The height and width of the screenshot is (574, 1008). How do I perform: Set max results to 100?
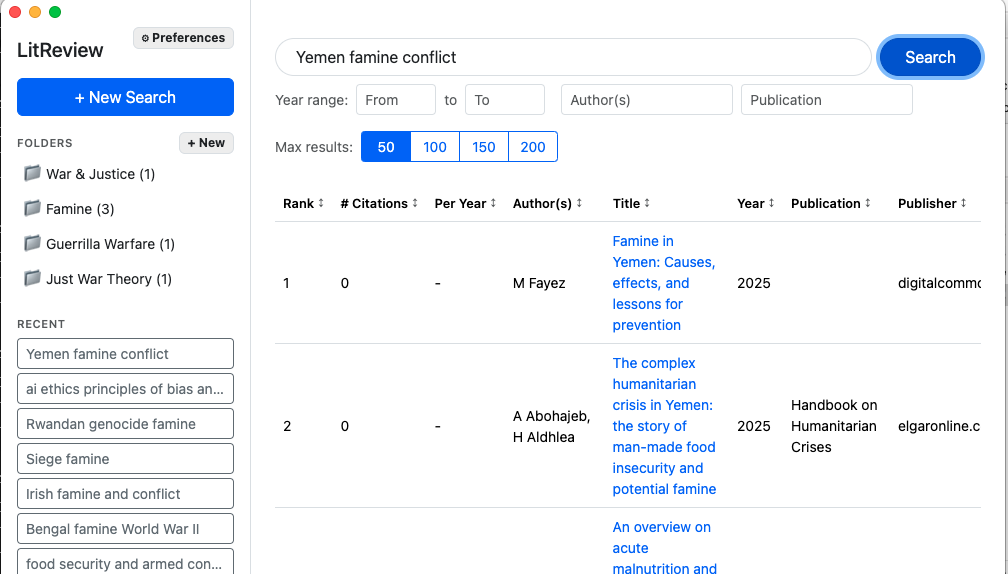tap(435, 147)
